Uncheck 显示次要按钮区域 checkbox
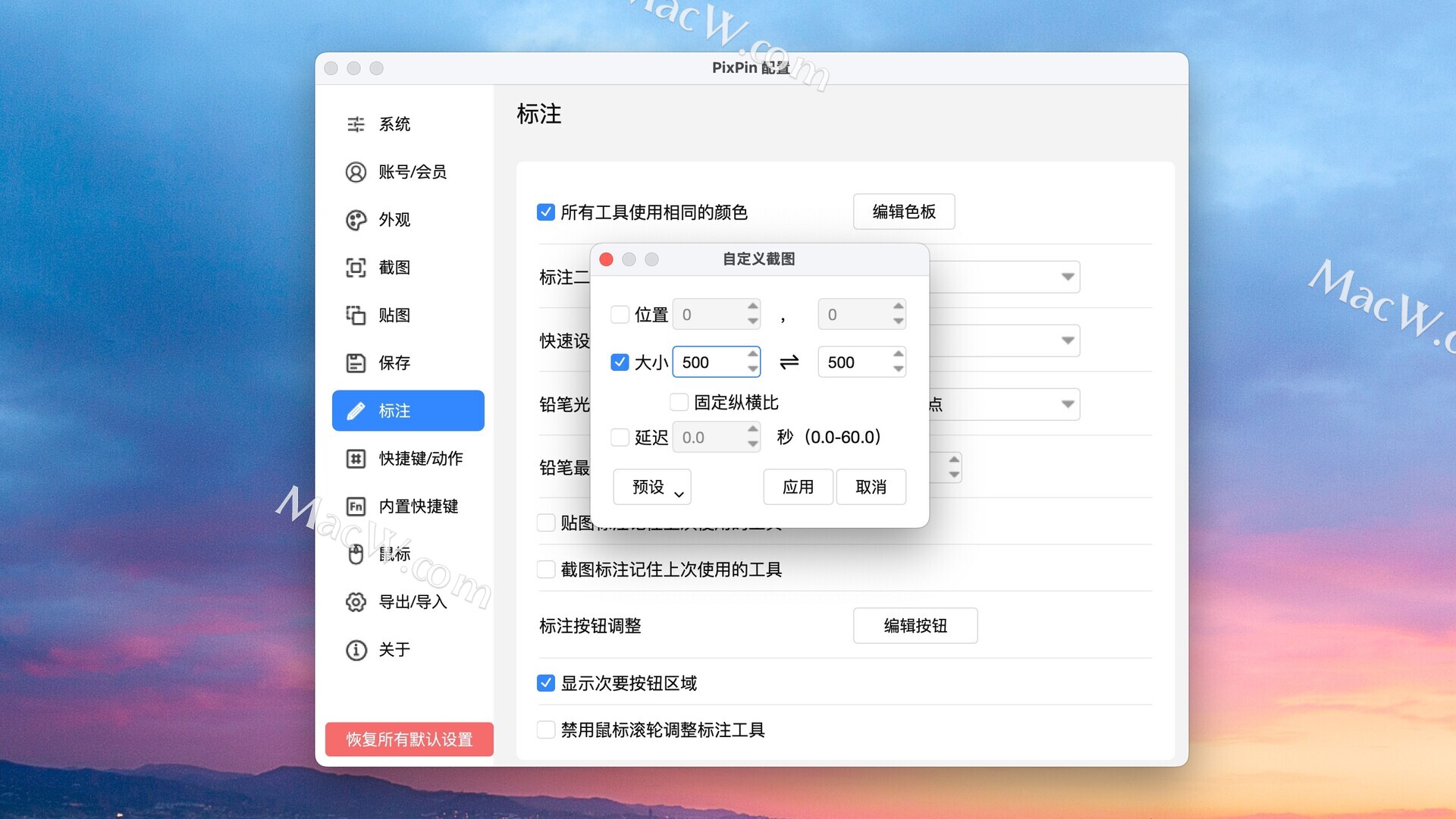Image resolution: width=1456 pixels, height=819 pixels. coord(546,683)
